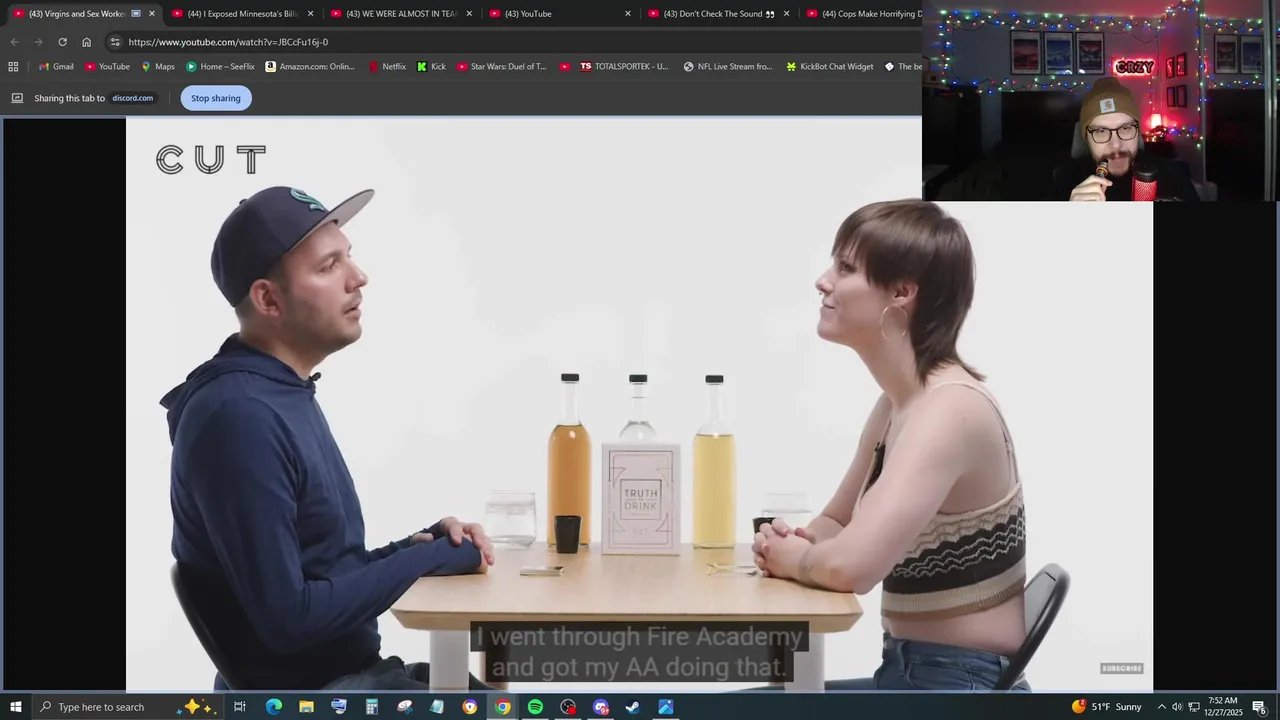Click the webcam overlay of the streamer
Image resolution: width=1280 pixels, height=720 pixels.
(x=1101, y=101)
